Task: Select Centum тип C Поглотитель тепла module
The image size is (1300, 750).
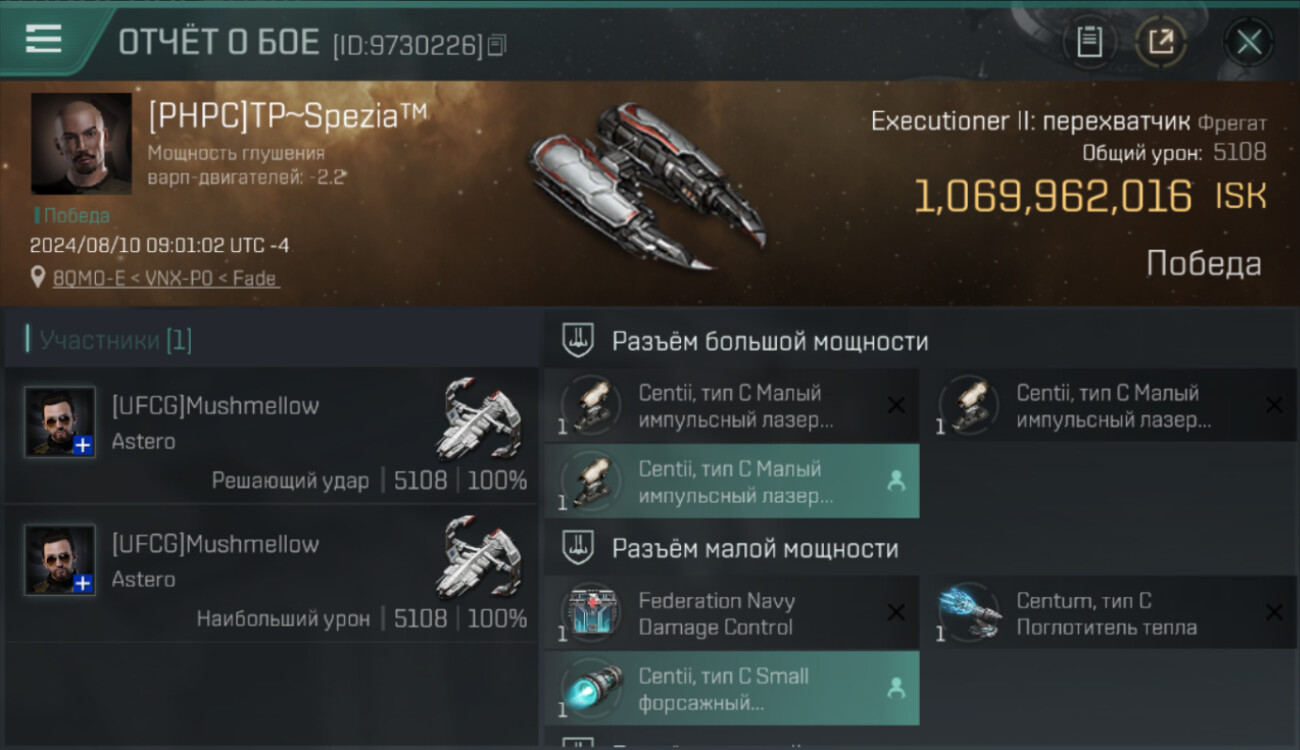Action: [1108, 613]
